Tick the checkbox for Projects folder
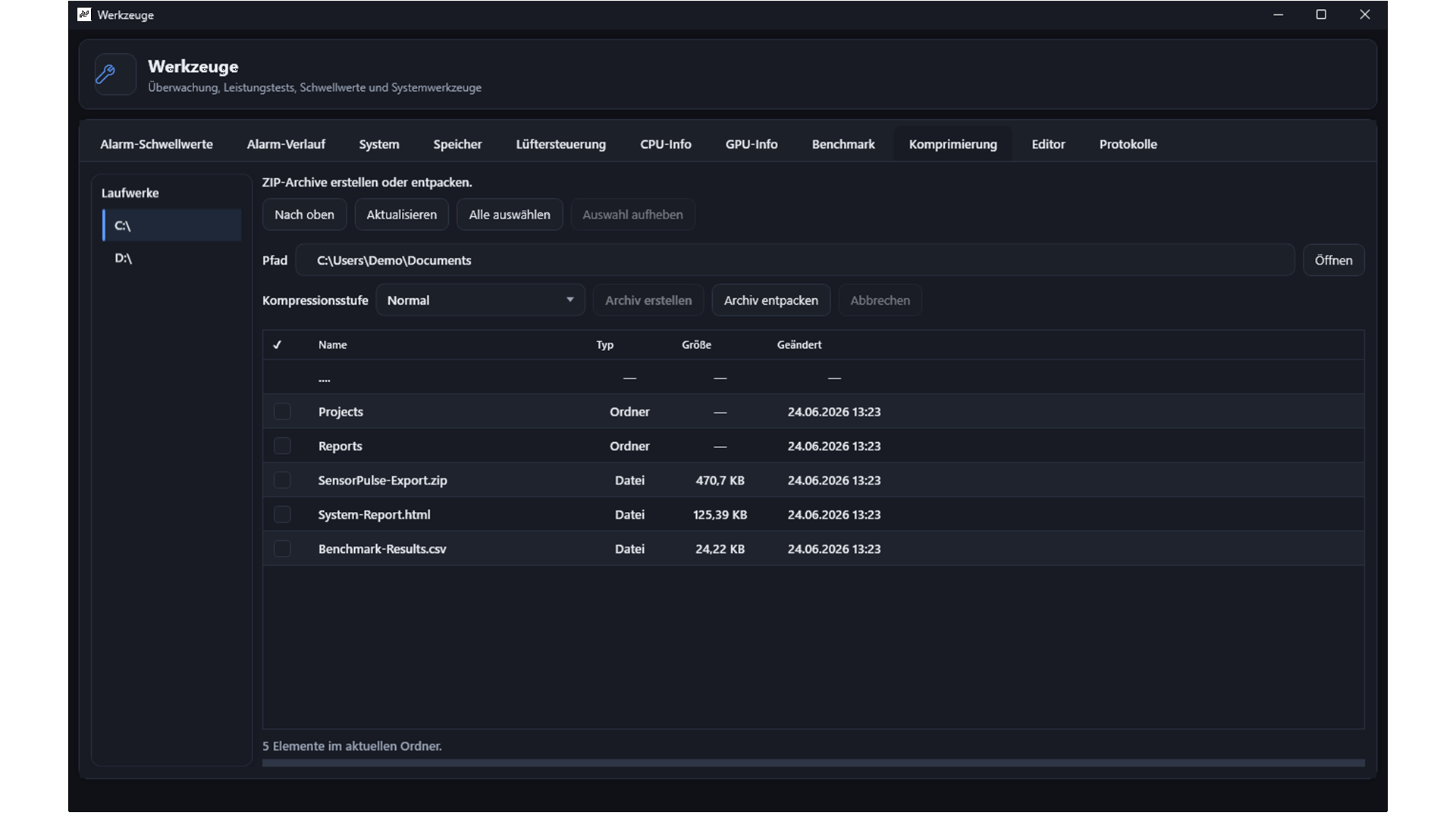Image resolution: width=1456 pixels, height=819 pixels. (x=282, y=412)
